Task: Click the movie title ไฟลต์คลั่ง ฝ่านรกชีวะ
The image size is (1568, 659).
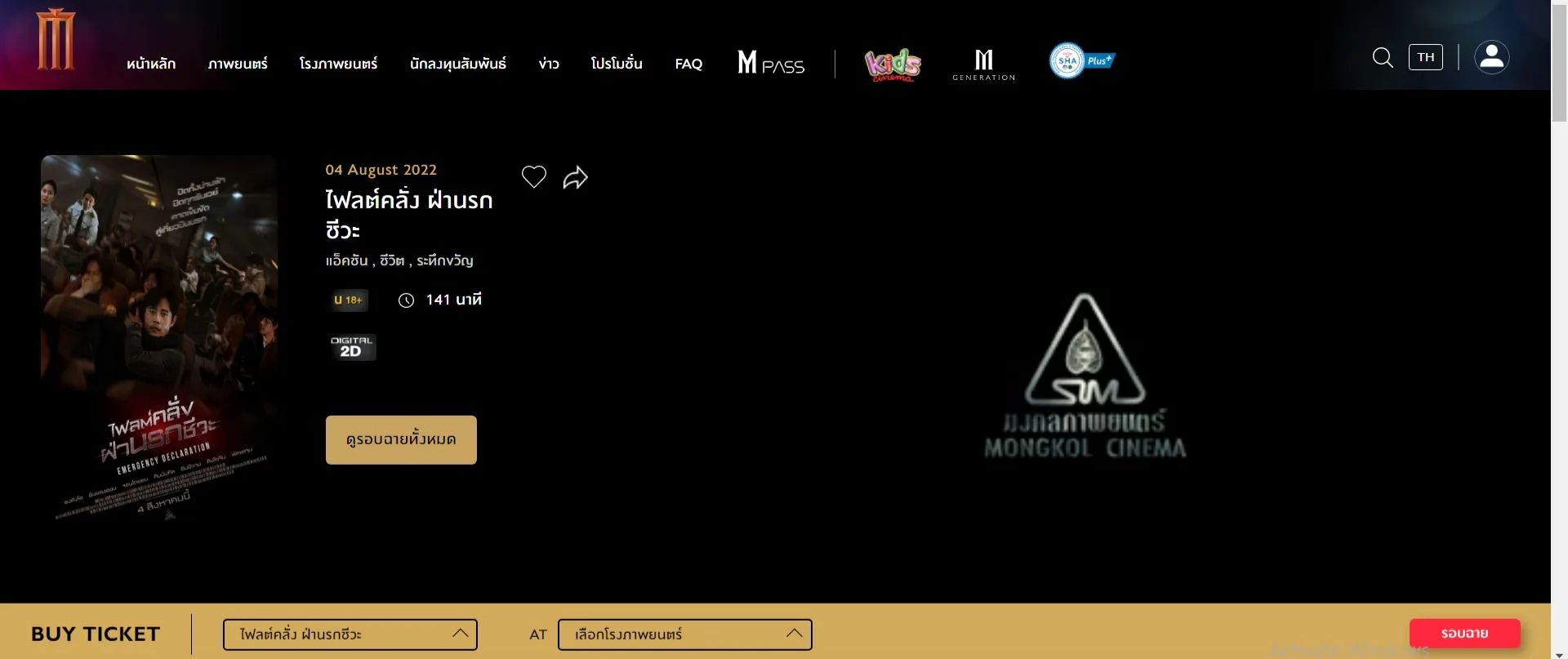Action: 408,215
